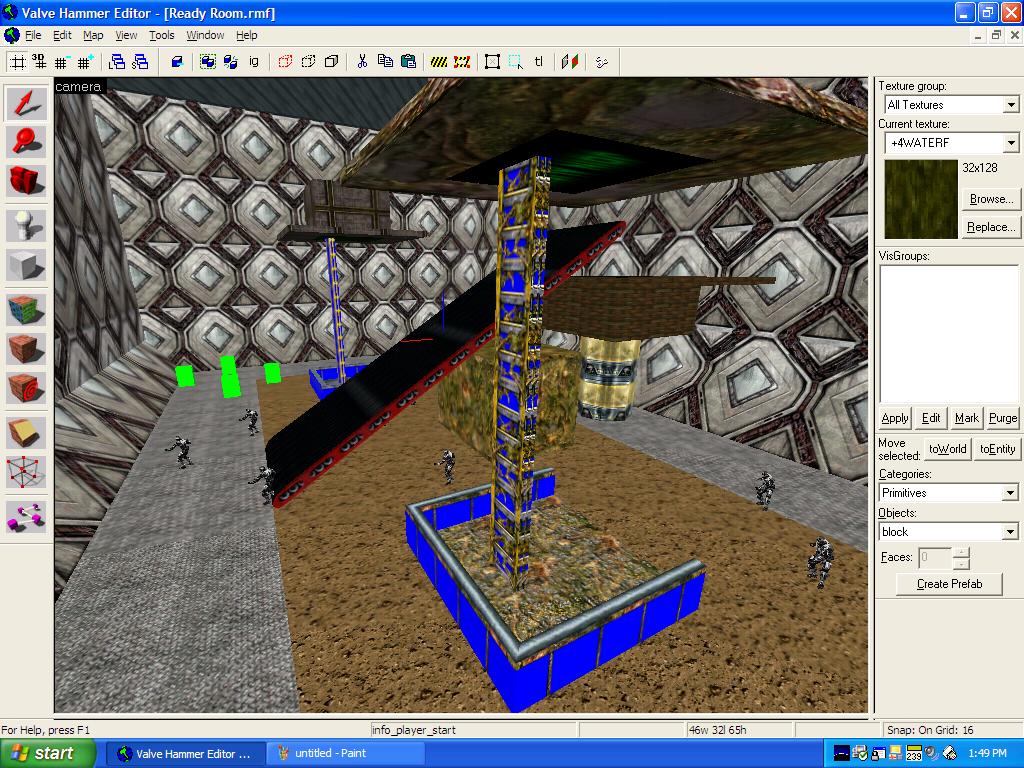The width and height of the screenshot is (1024, 768).
Task: Activate the Clipping tool icon
Action: [26, 434]
